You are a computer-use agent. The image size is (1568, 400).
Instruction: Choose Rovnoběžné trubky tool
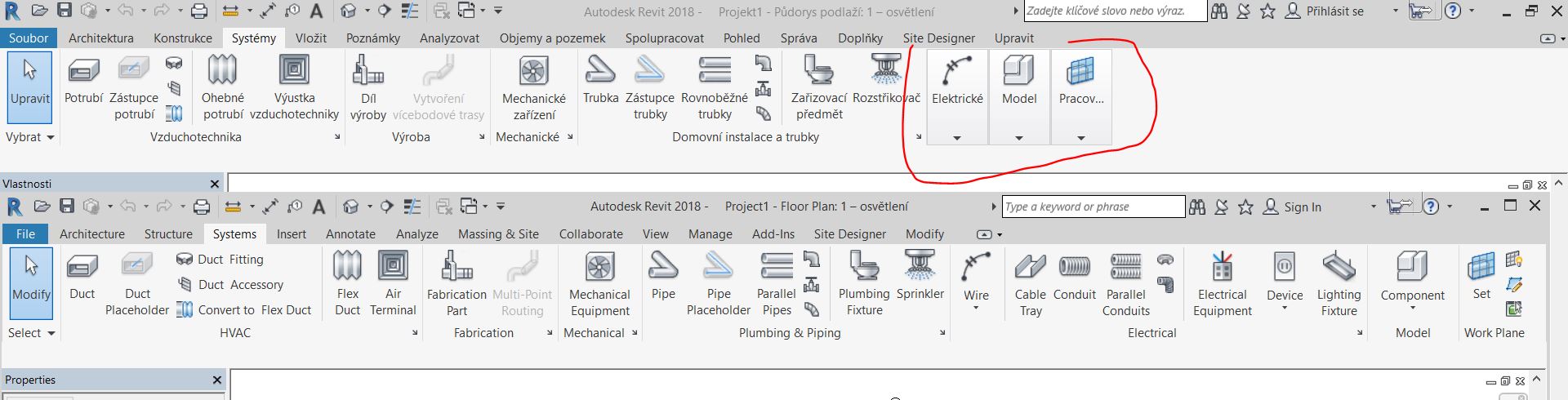[715, 88]
